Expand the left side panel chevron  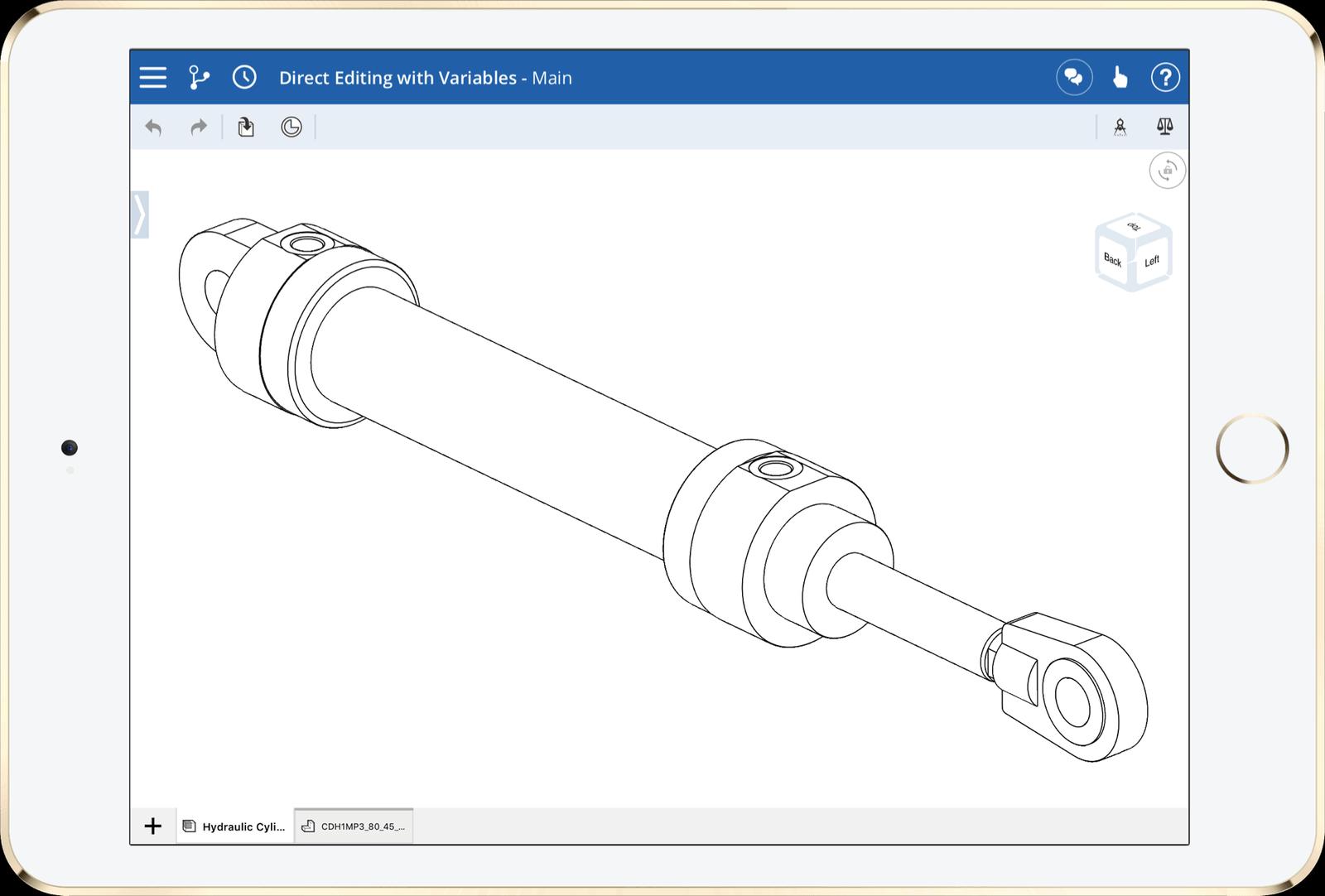pos(140,215)
